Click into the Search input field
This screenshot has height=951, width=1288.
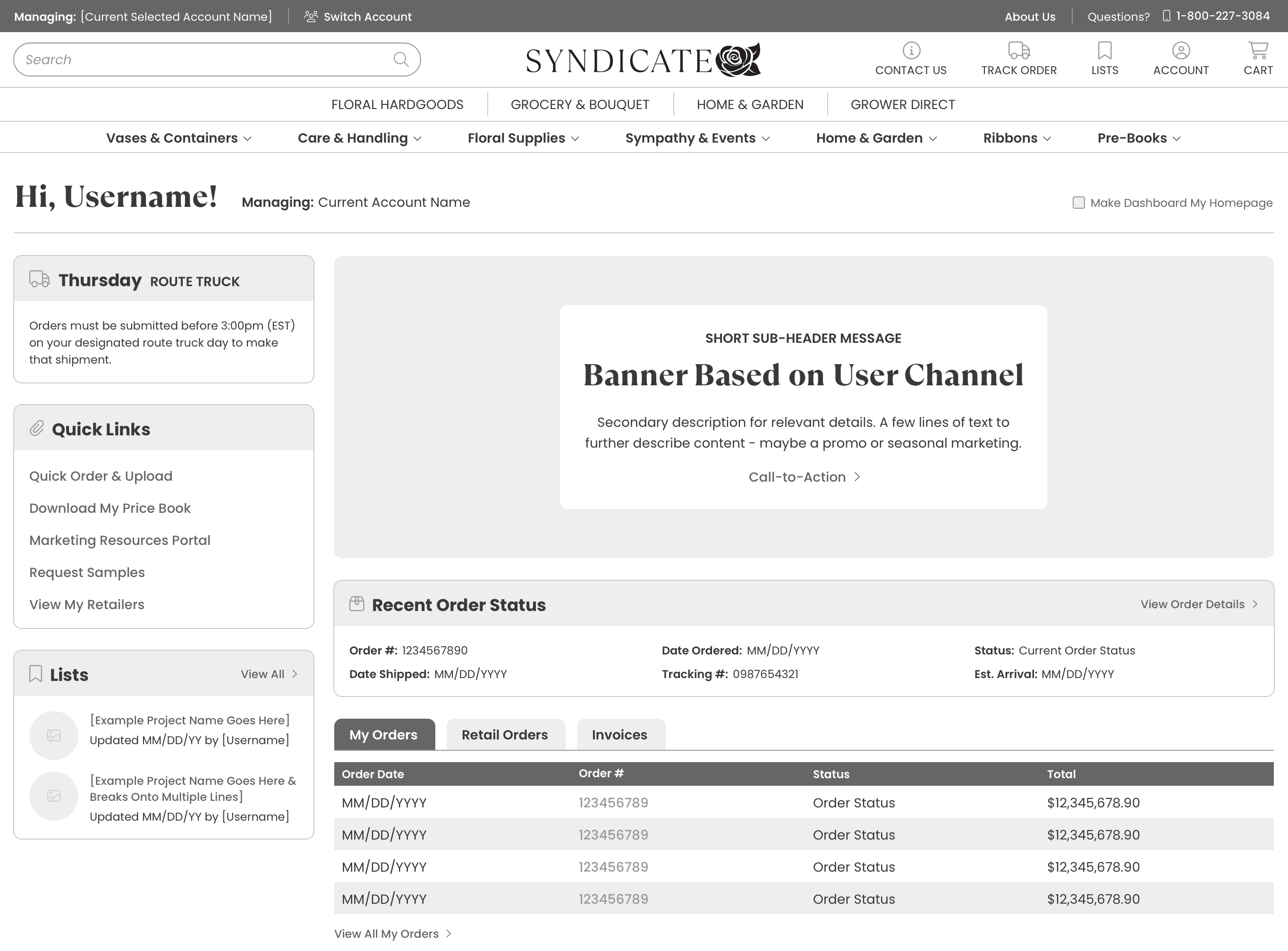click(217, 59)
